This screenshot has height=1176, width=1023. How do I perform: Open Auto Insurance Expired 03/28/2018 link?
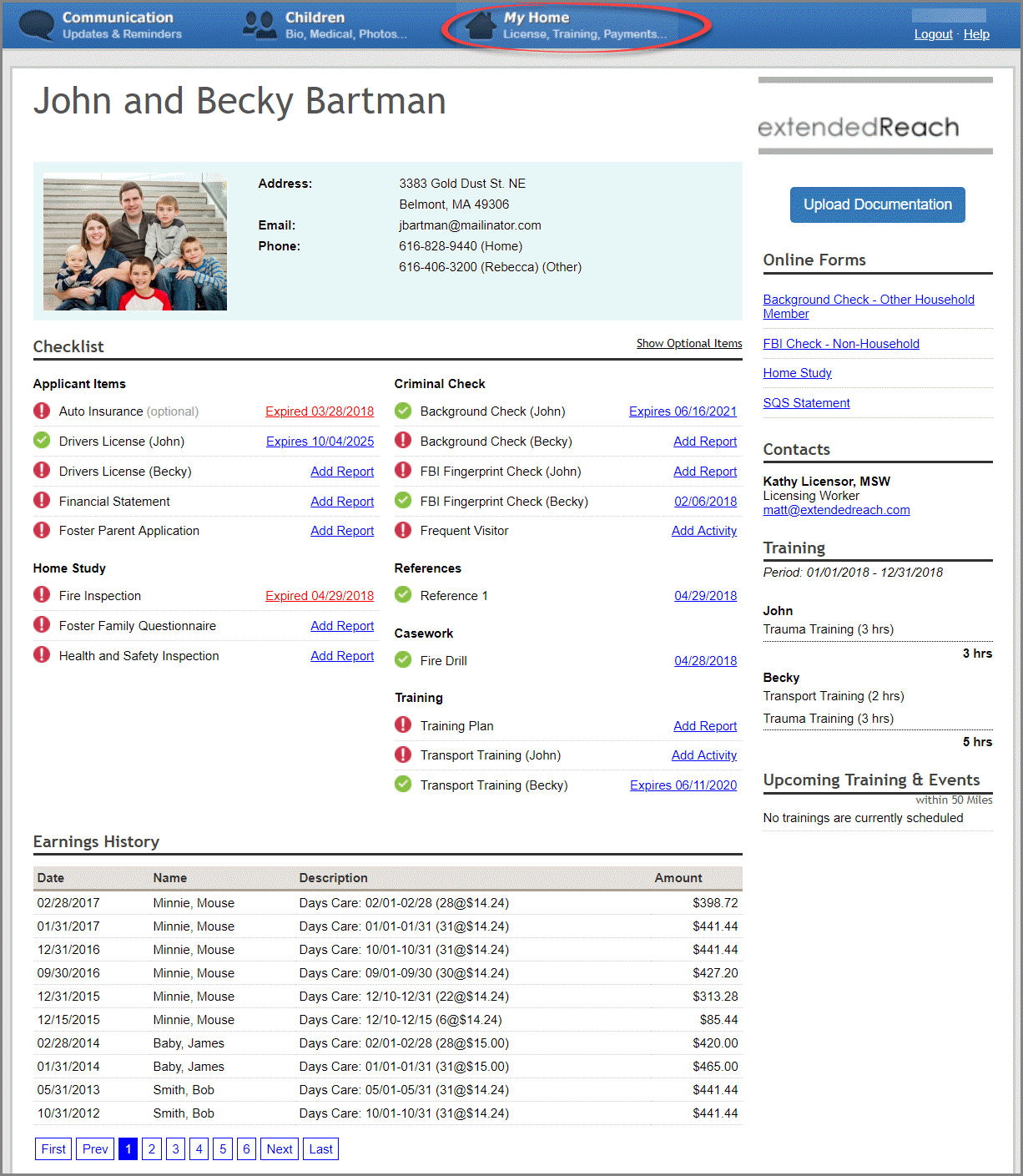[x=320, y=411]
